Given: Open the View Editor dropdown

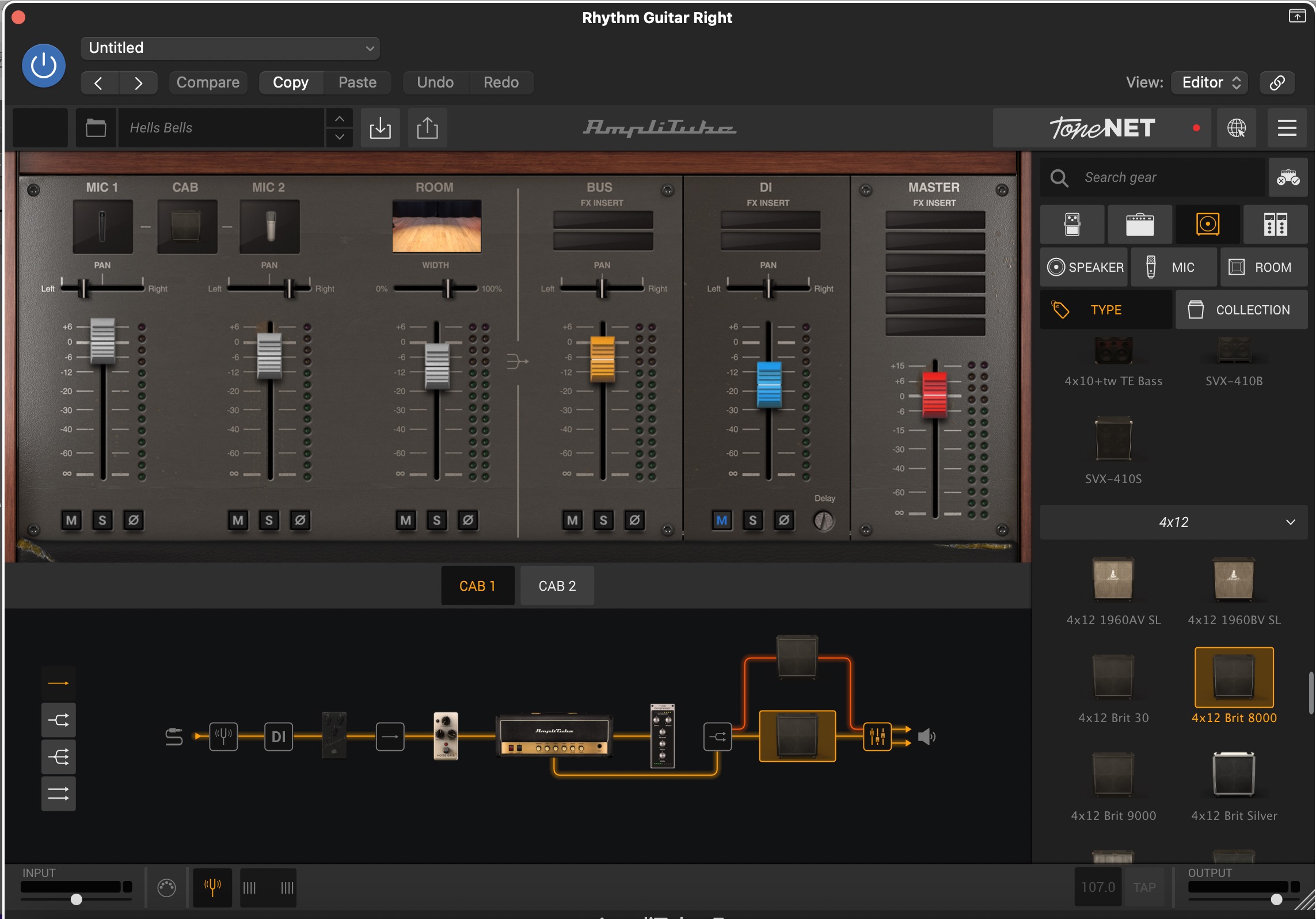Looking at the screenshot, I should [1209, 83].
